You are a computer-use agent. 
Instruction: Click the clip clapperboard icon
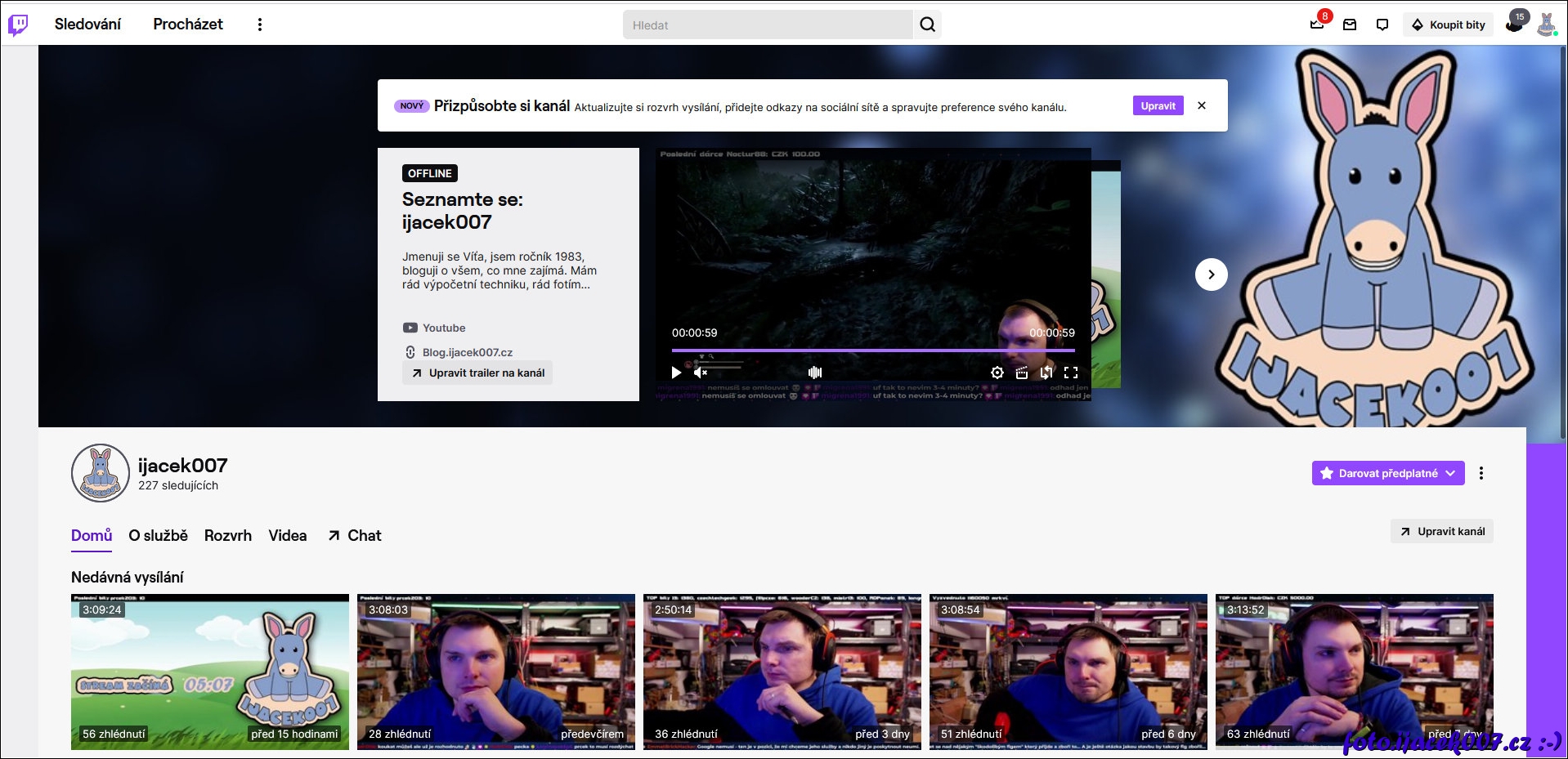click(x=1021, y=373)
